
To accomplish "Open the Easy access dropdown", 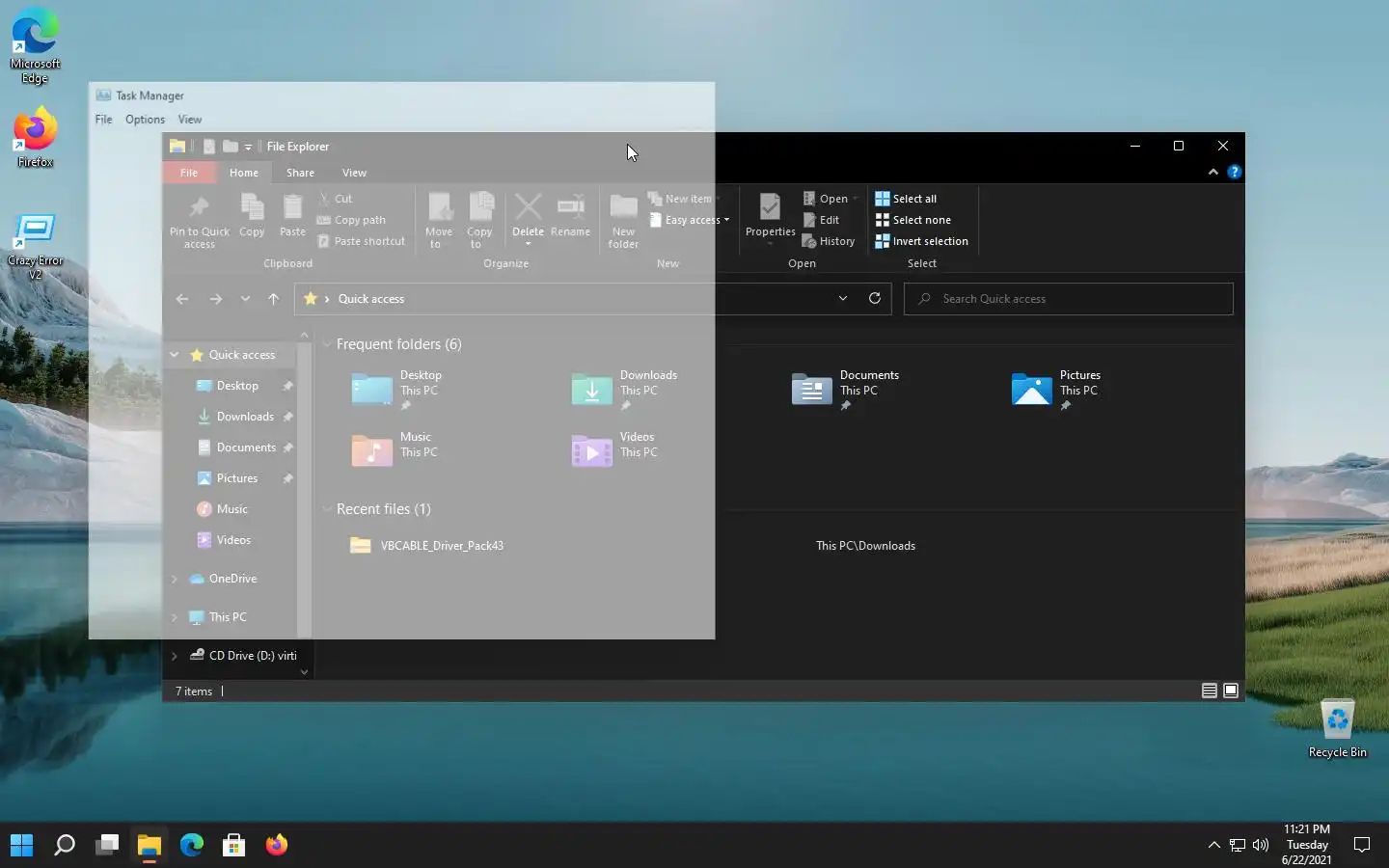I will click(689, 220).
